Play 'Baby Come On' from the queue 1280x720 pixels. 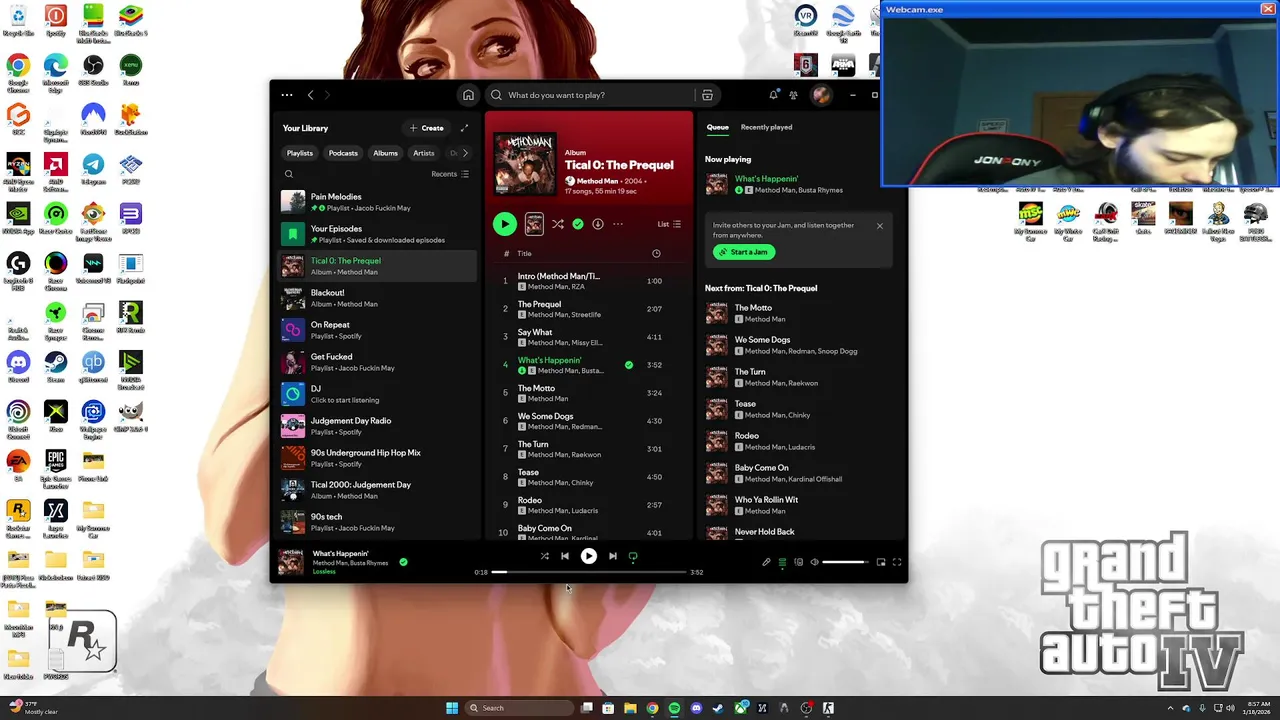coord(798,473)
